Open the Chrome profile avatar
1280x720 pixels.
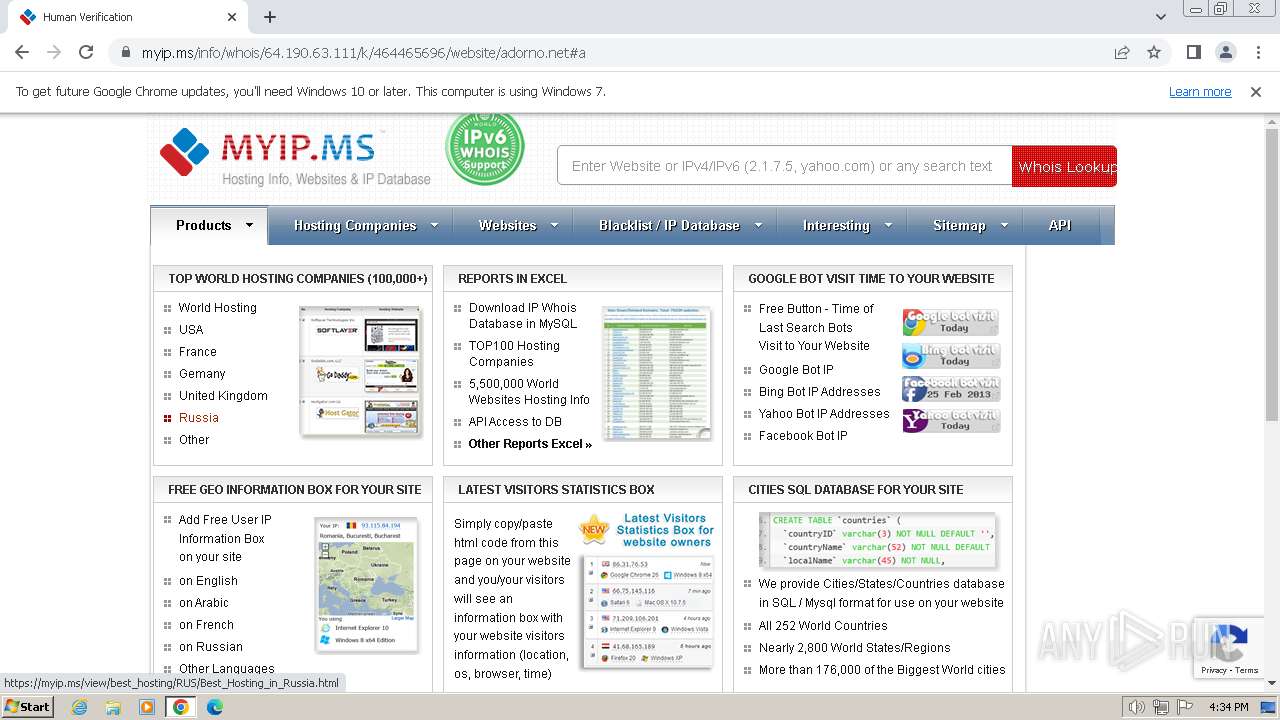pos(1226,52)
